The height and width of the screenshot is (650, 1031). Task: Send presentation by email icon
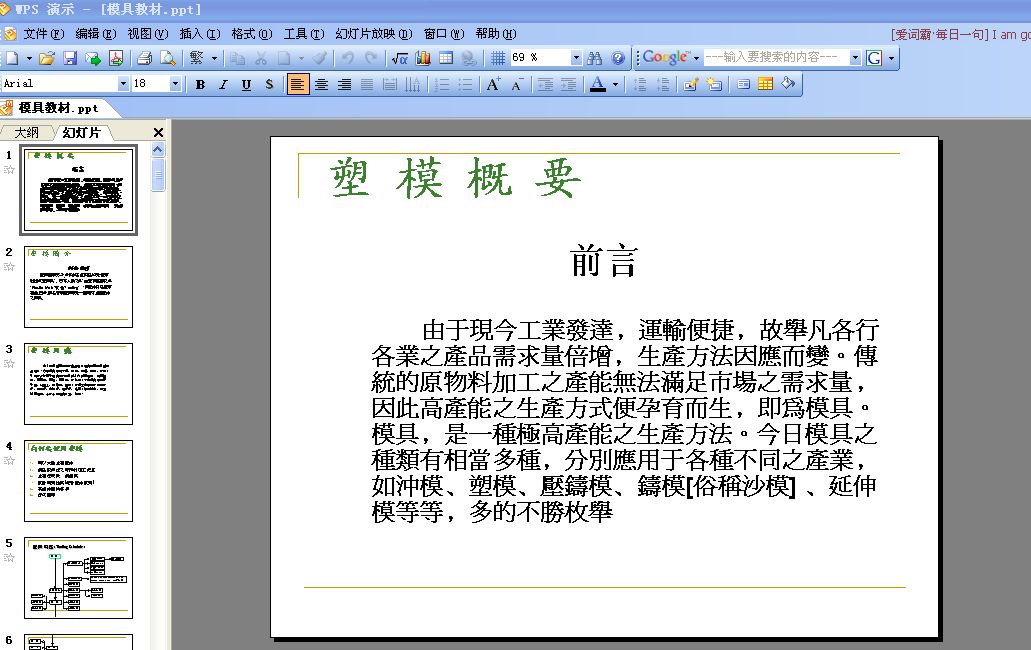pos(93,58)
